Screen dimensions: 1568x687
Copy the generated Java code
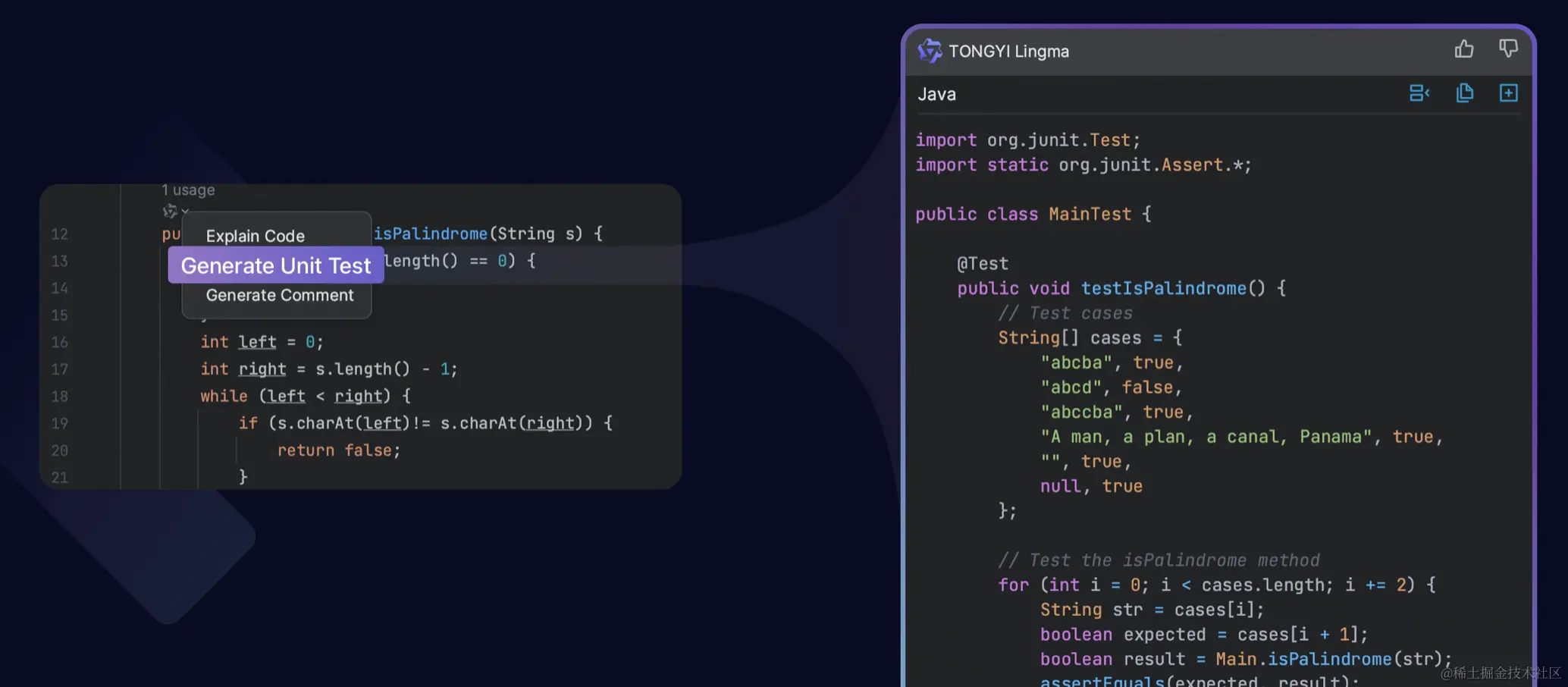(x=1464, y=93)
